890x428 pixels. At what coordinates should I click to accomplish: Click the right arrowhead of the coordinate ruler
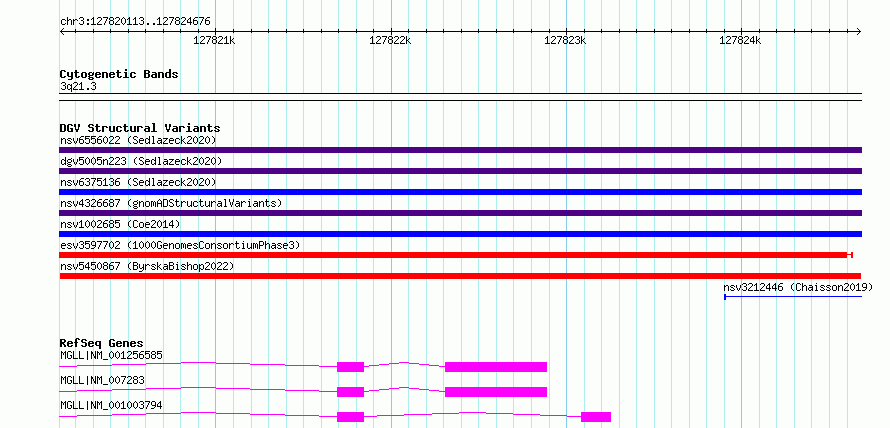(859, 31)
